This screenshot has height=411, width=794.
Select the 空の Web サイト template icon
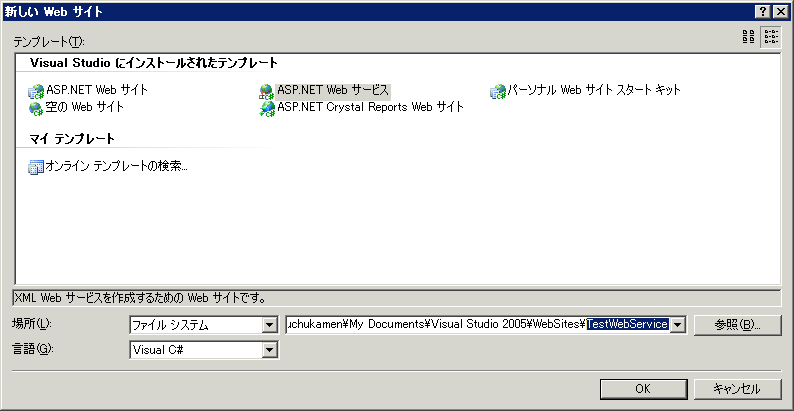pyautogui.click(x=36, y=108)
